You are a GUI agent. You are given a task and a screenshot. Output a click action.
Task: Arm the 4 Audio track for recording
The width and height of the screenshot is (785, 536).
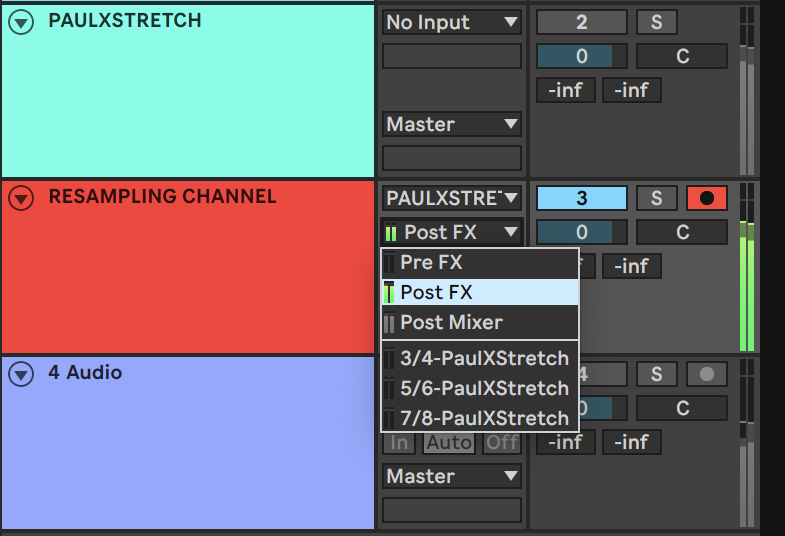click(x=706, y=374)
